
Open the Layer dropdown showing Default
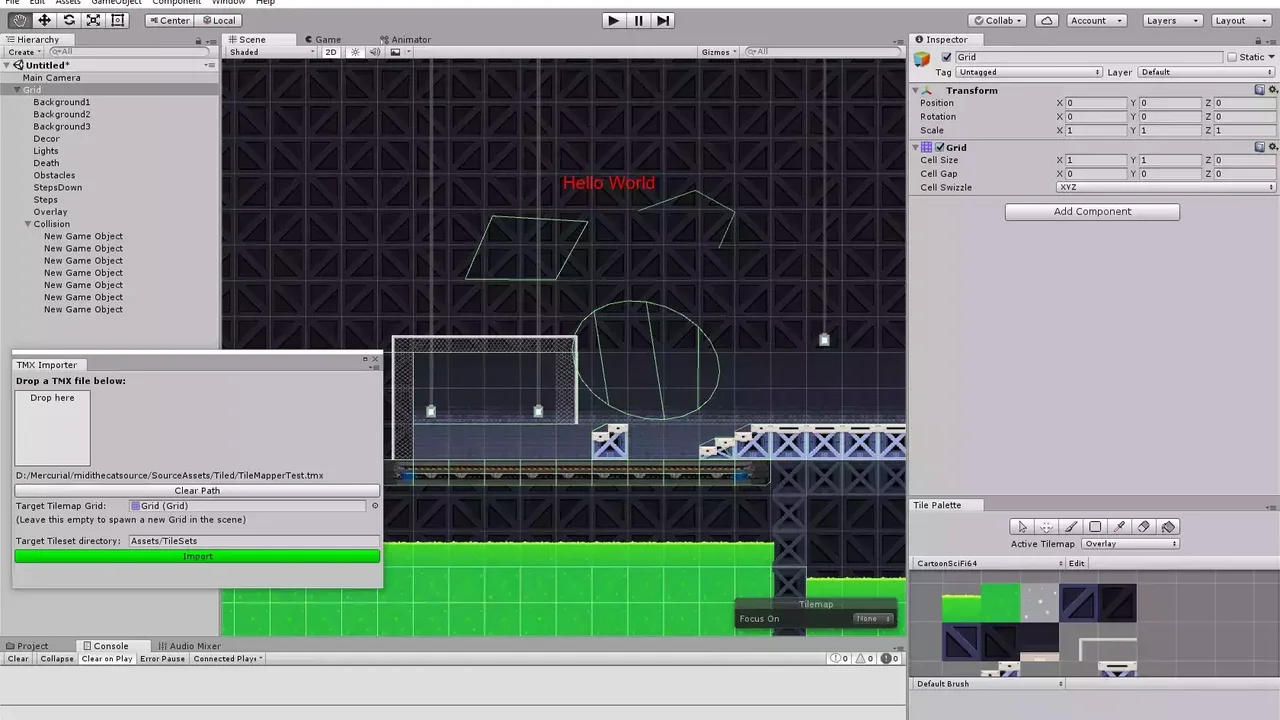click(1207, 72)
